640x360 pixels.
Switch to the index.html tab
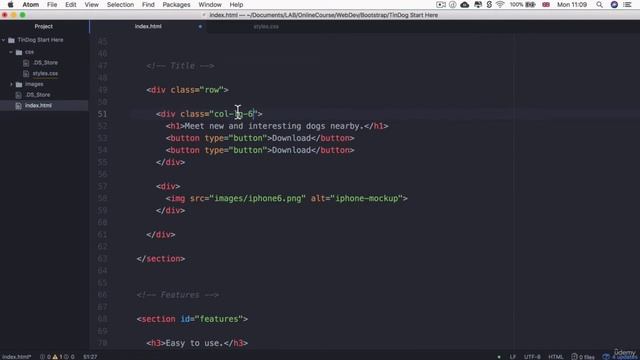148,27
